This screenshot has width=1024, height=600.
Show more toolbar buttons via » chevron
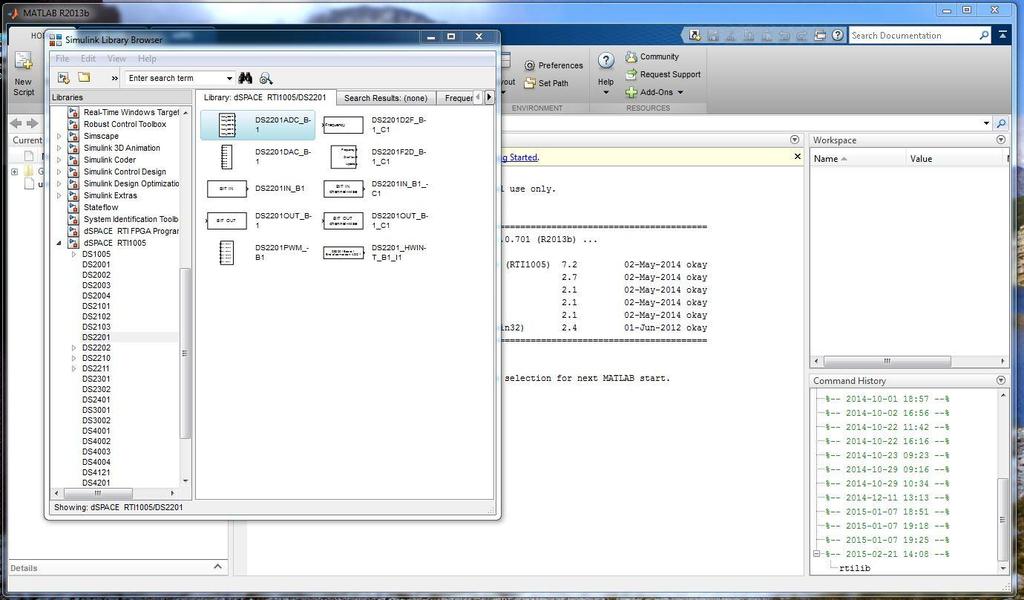(115, 78)
